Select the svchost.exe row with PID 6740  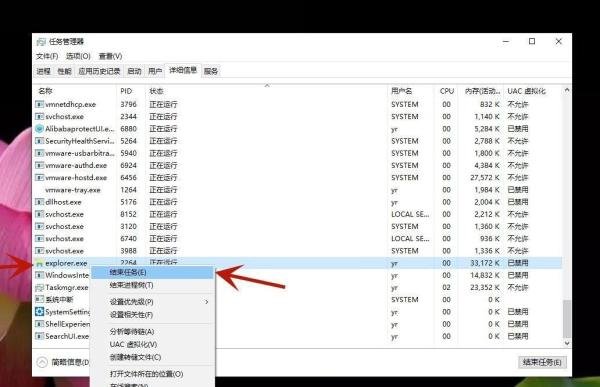click(298, 238)
